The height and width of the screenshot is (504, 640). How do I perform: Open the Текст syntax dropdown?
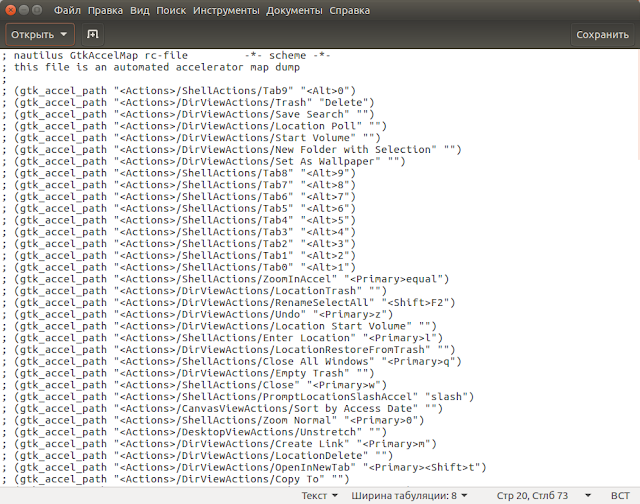click(320, 495)
